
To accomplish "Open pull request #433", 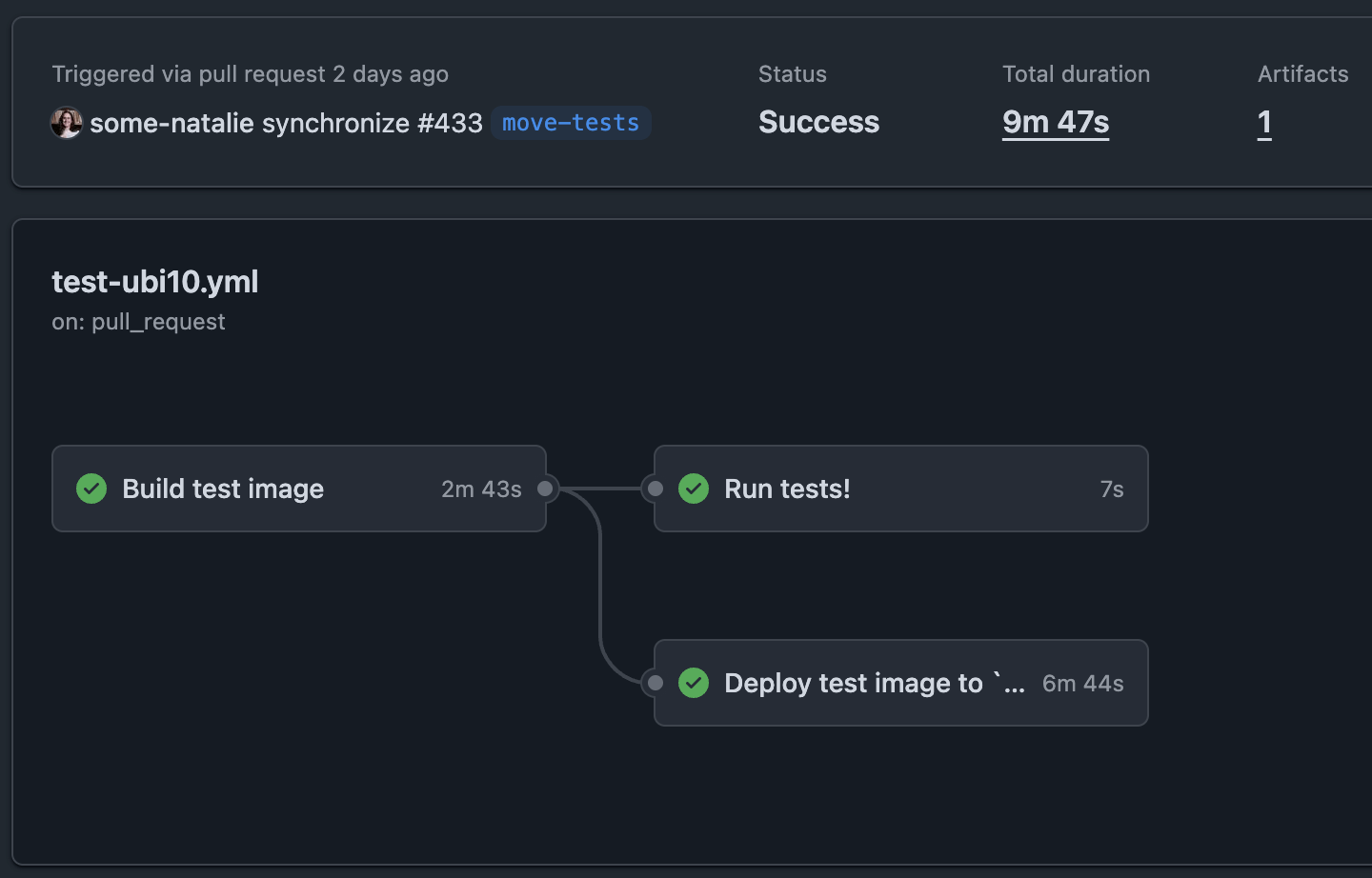I will (450, 123).
